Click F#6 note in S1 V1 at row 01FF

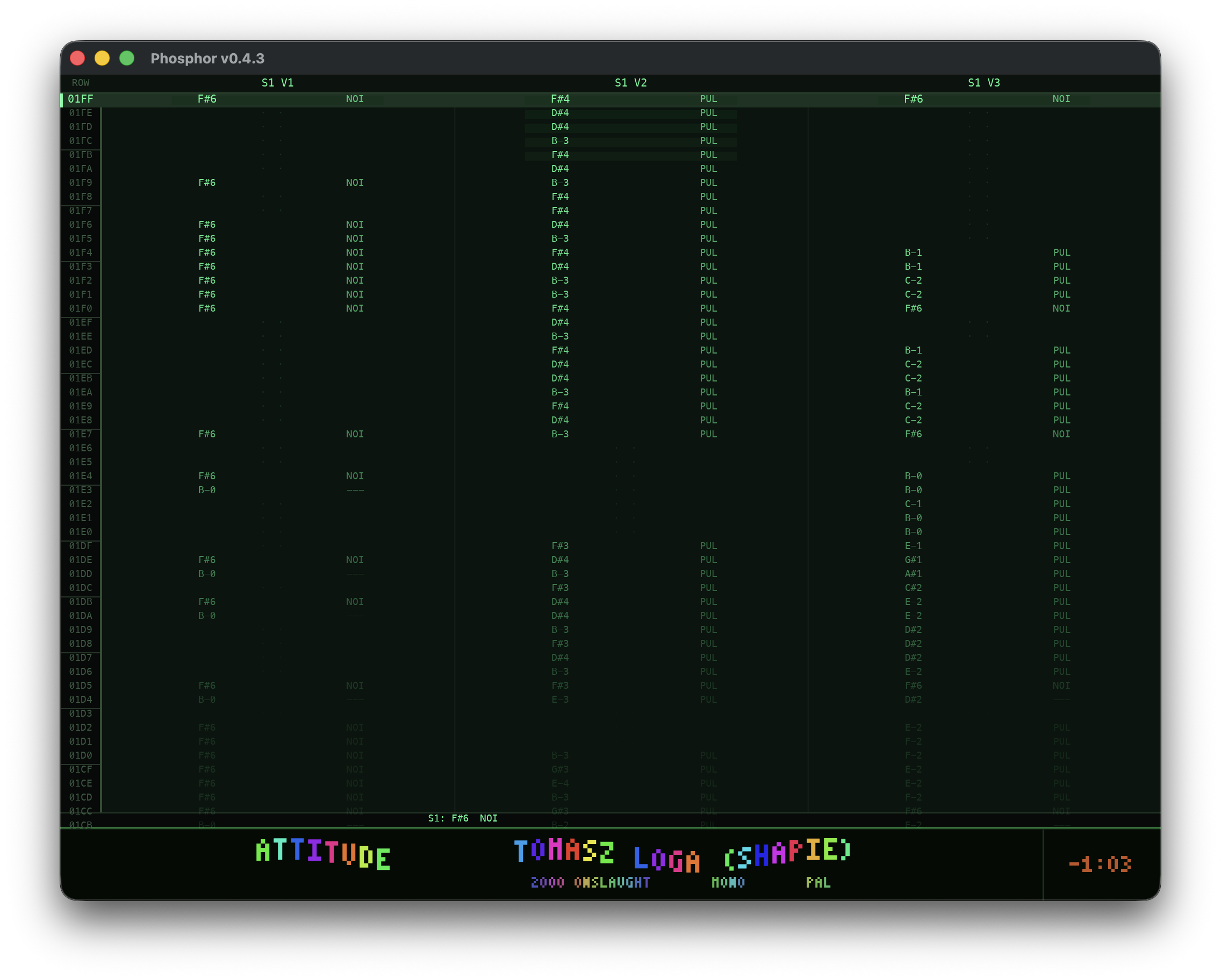207,99
